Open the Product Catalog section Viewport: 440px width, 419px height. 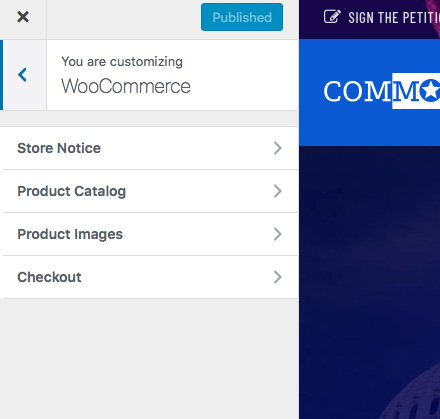pos(149,191)
